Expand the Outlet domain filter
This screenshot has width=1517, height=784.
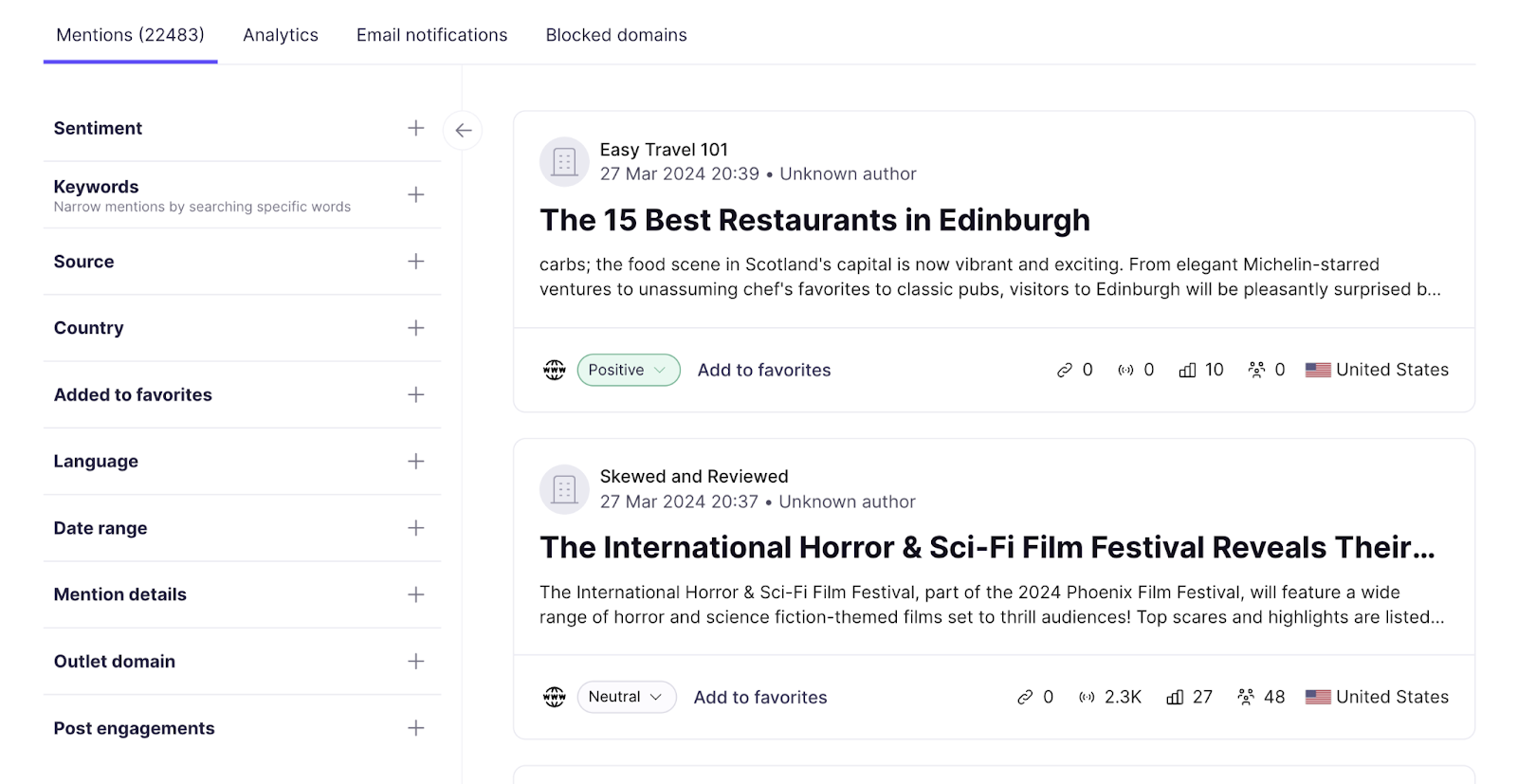coord(415,662)
